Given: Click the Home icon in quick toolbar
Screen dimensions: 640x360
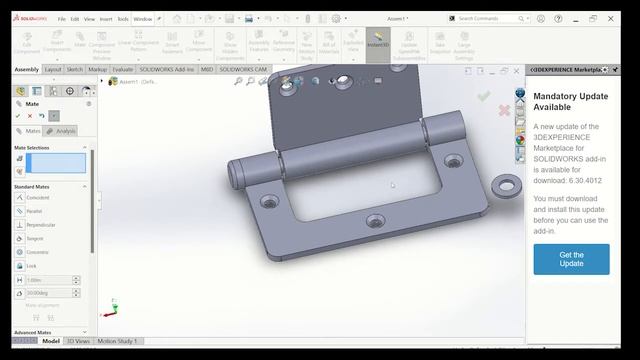Looking at the screenshot, I should [177, 19].
